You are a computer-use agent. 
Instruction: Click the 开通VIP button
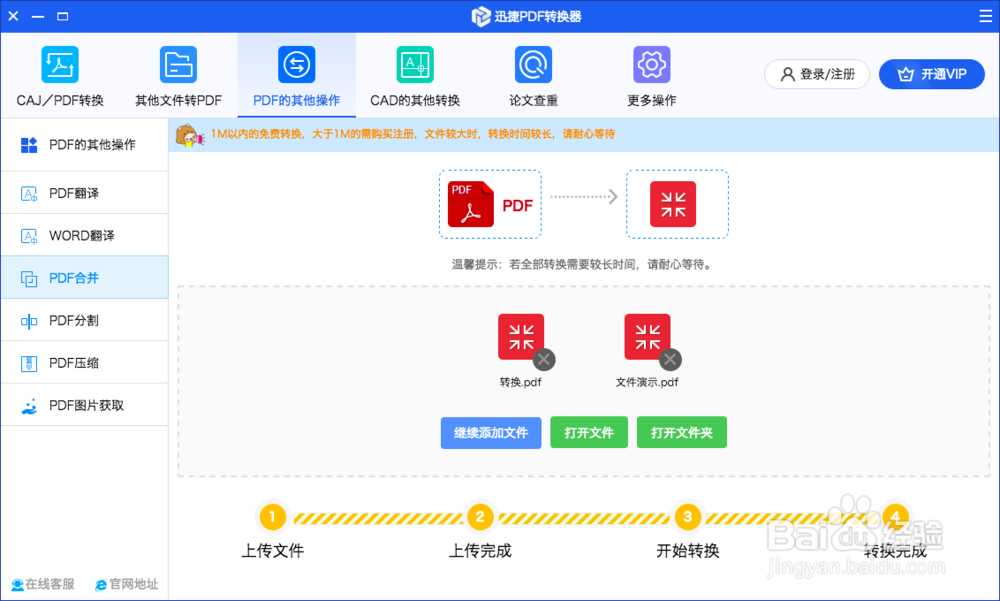pyautogui.click(x=931, y=74)
